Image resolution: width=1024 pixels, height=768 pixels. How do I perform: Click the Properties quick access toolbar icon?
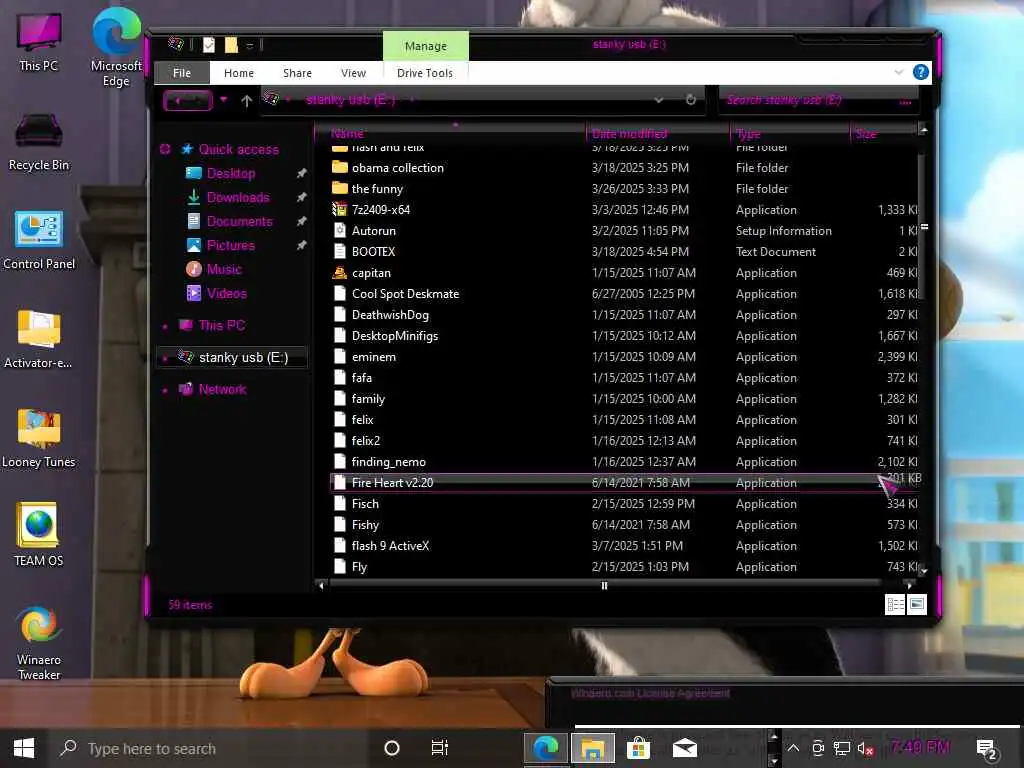[x=209, y=45]
